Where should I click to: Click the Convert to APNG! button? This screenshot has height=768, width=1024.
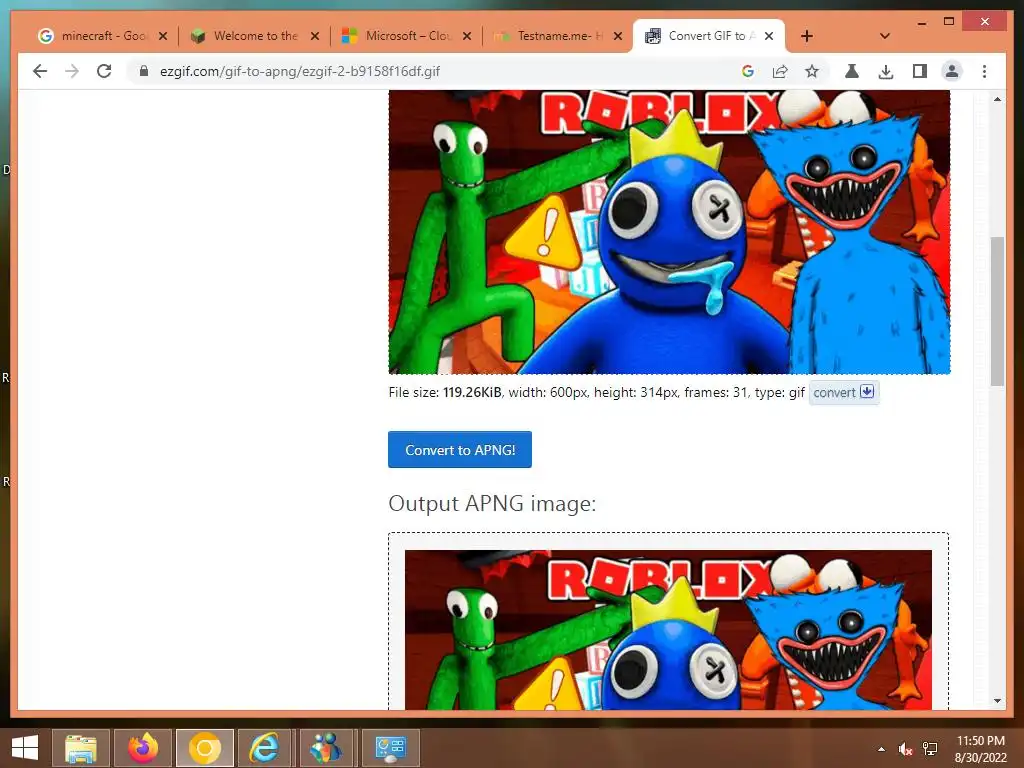[460, 449]
